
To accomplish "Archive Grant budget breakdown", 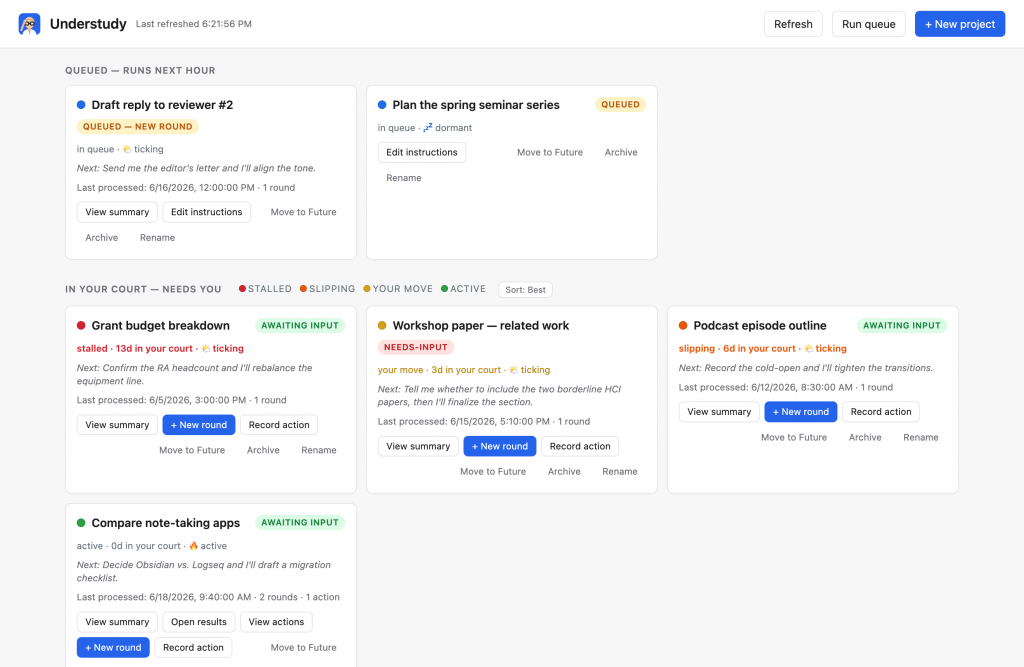I will pos(263,450).
